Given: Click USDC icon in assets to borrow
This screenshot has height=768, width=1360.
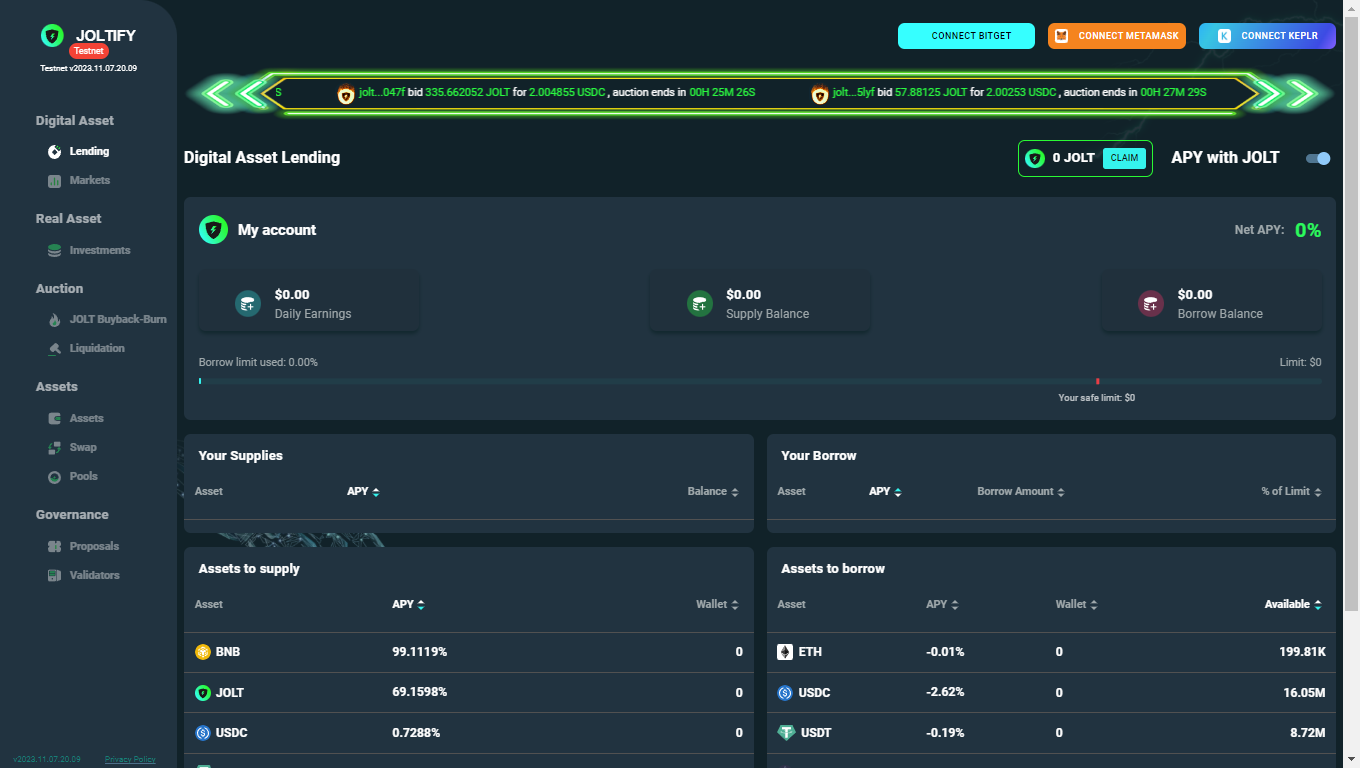Looking at the screenshot, I should point(785,693).
